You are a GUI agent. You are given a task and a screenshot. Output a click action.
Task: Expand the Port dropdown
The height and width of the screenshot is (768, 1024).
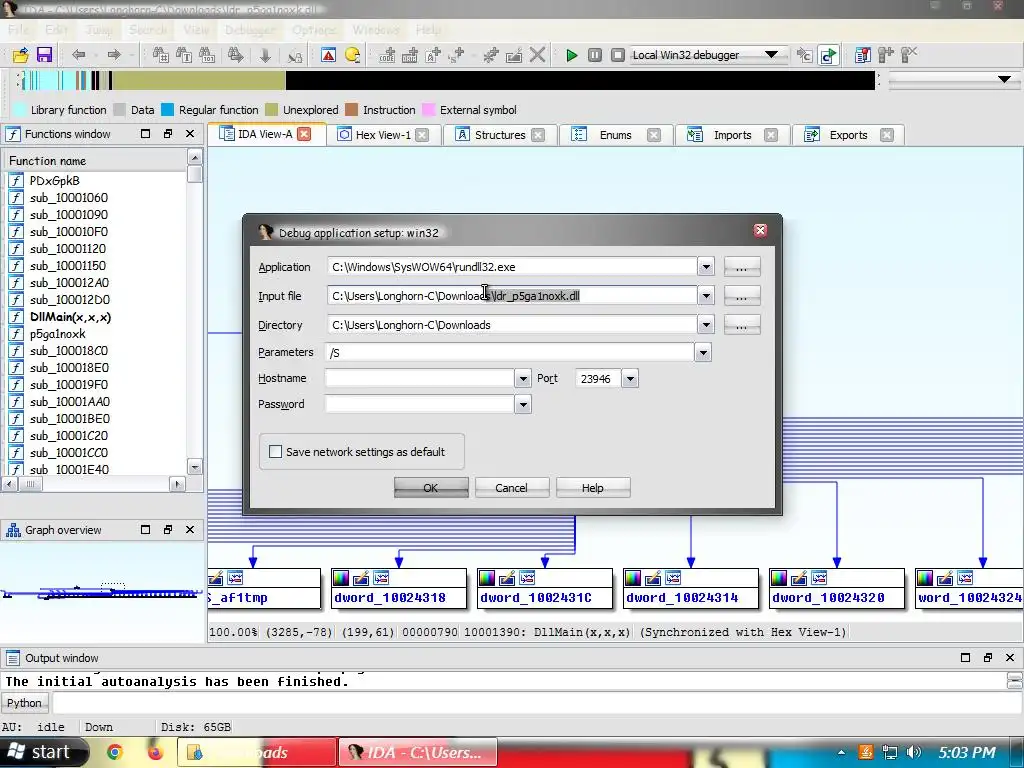tap(630, 378)
